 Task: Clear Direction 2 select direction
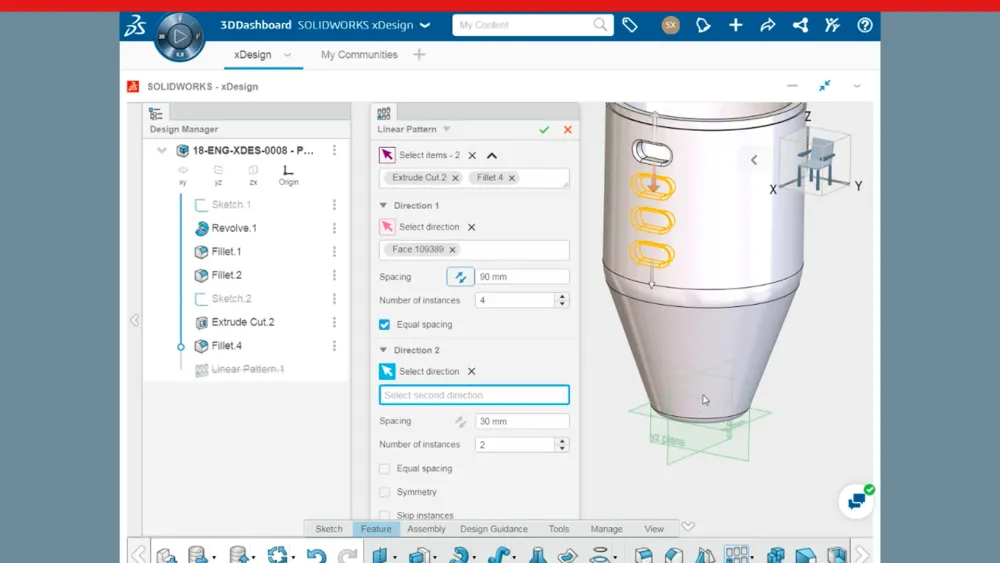pos(471,371)
